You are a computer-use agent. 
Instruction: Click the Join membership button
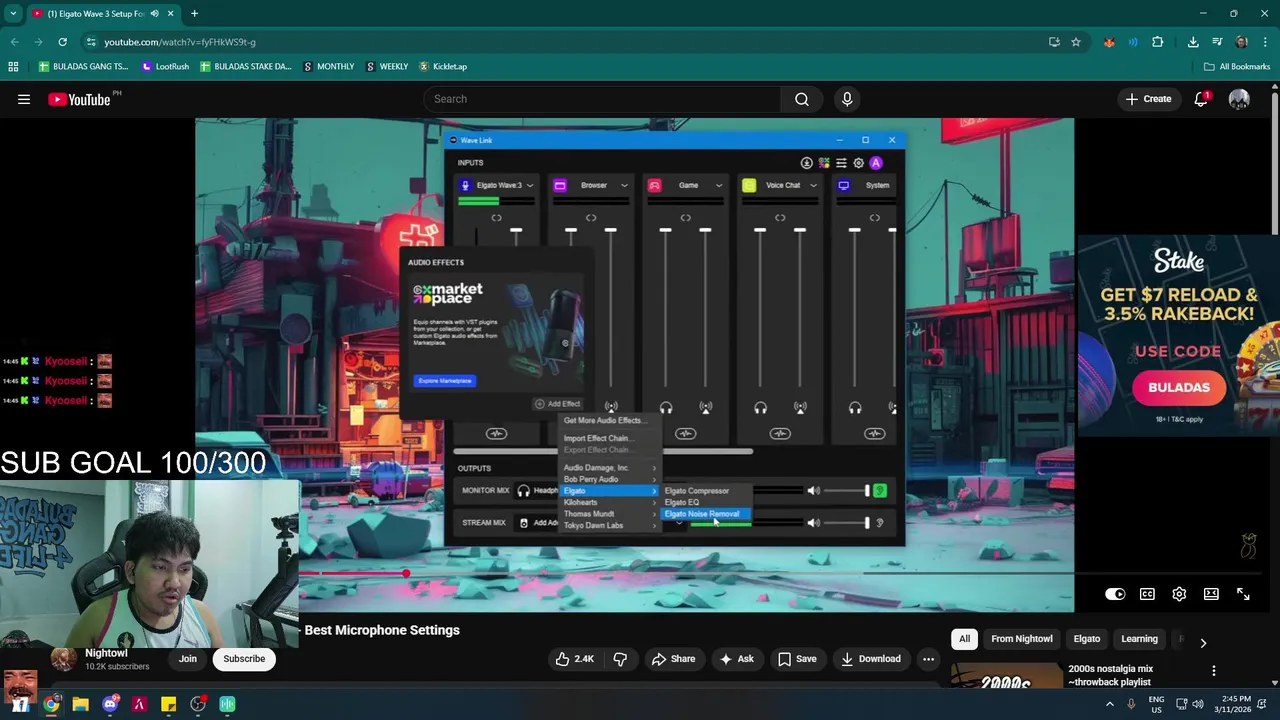[x=188, y=659]
